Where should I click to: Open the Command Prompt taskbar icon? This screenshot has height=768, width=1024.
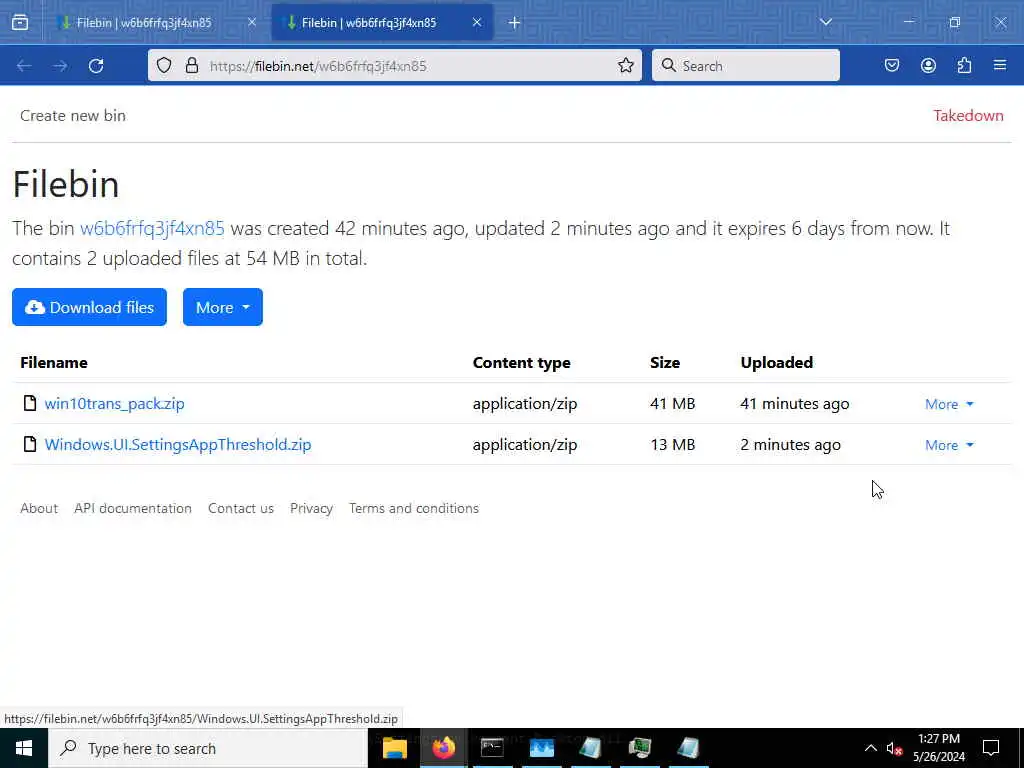(x=492, y=748)
